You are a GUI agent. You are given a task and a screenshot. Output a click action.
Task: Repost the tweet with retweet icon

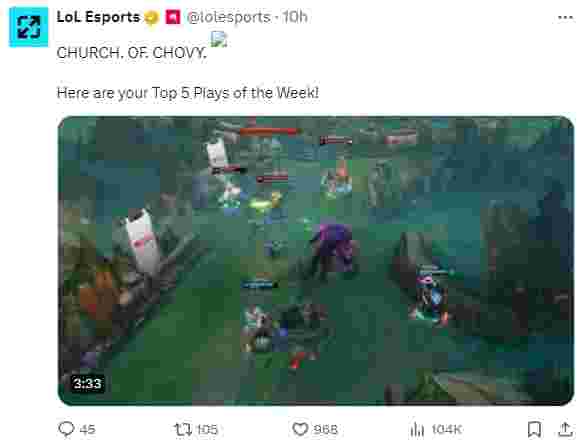point(183,429)
